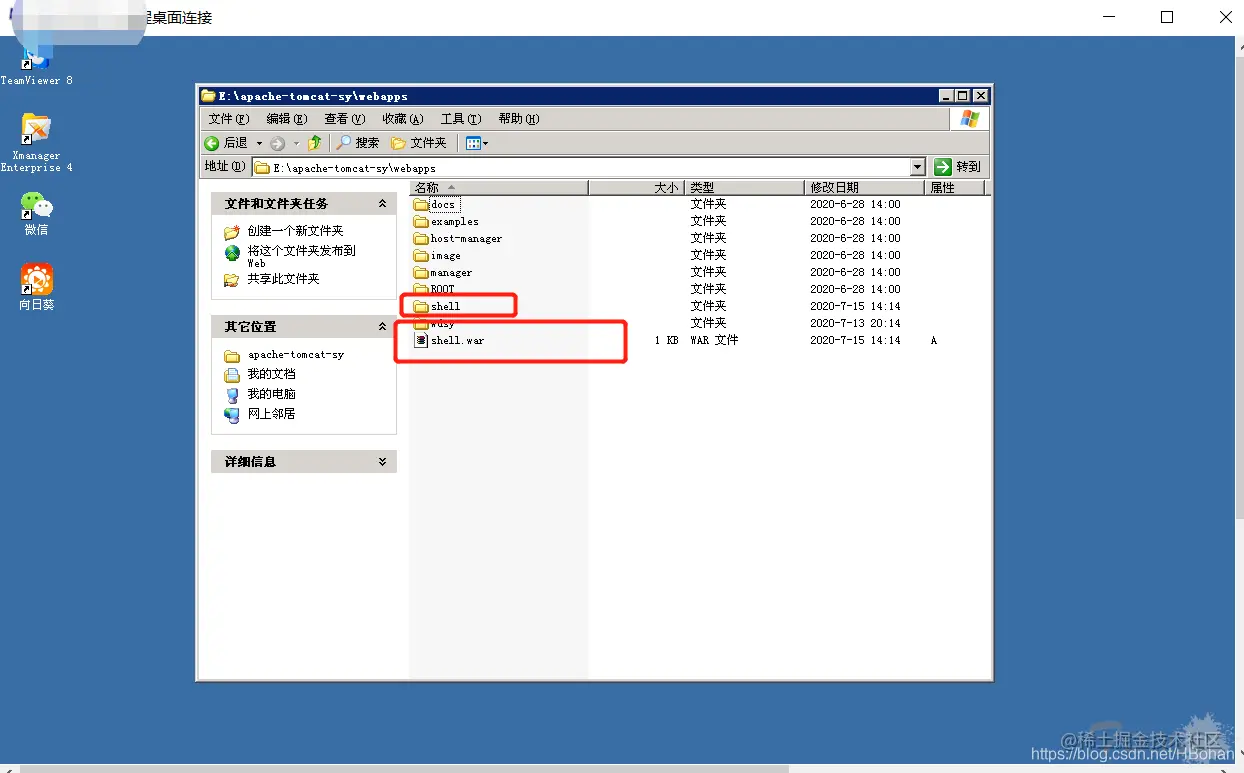Click the 1 KB size value
The image size is (1244, 773).
tap(666, 340)
